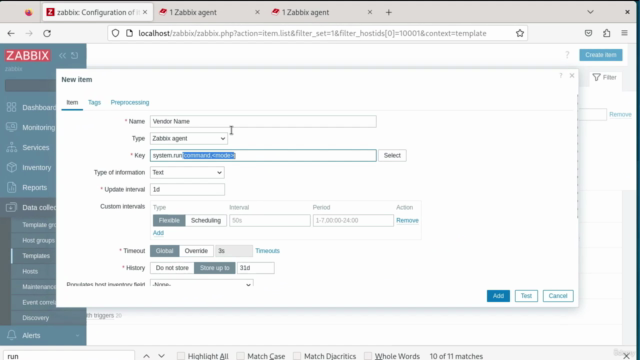Click the Name input field

263,121
